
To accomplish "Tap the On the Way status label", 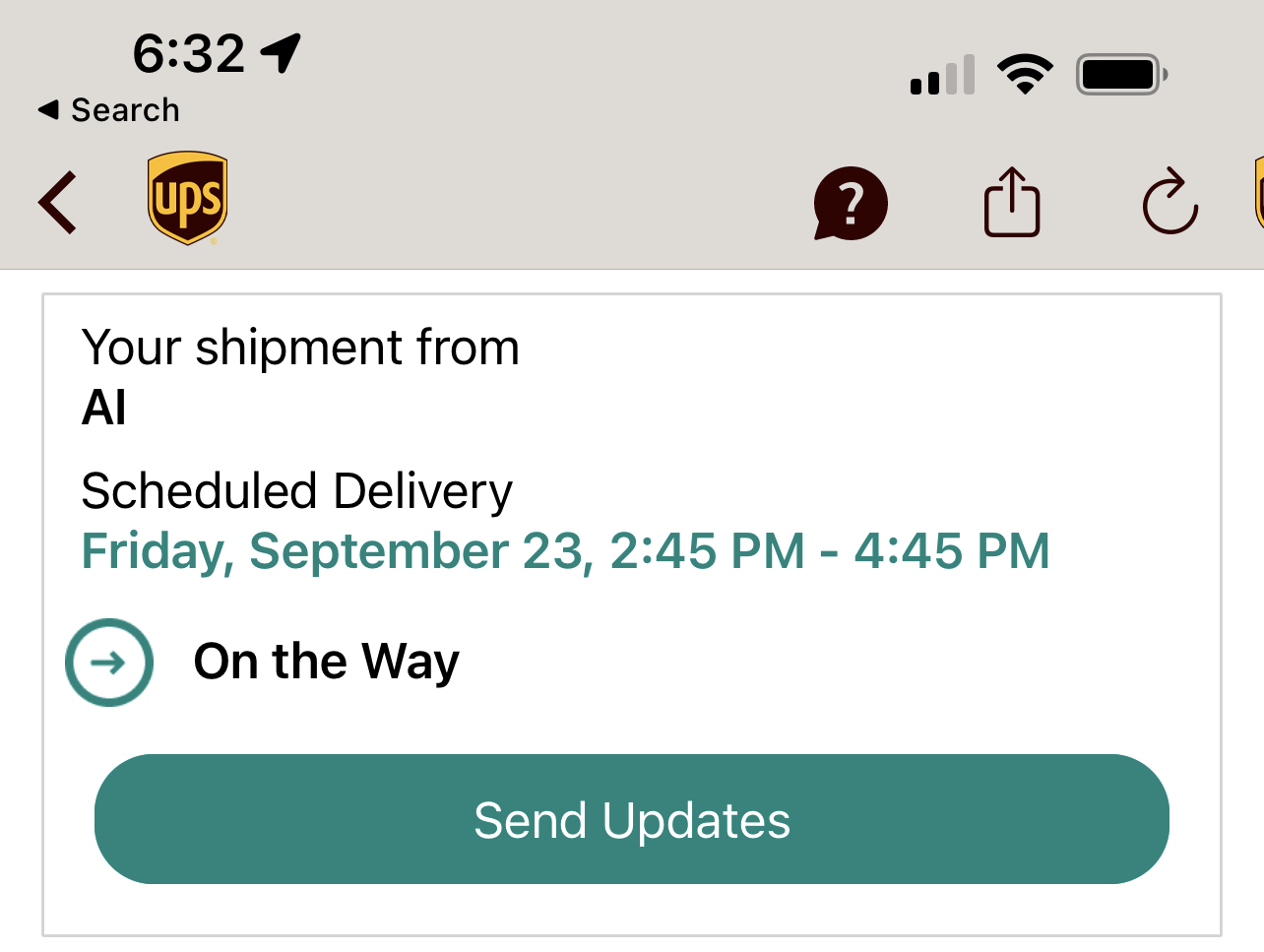I will (326, 661).
